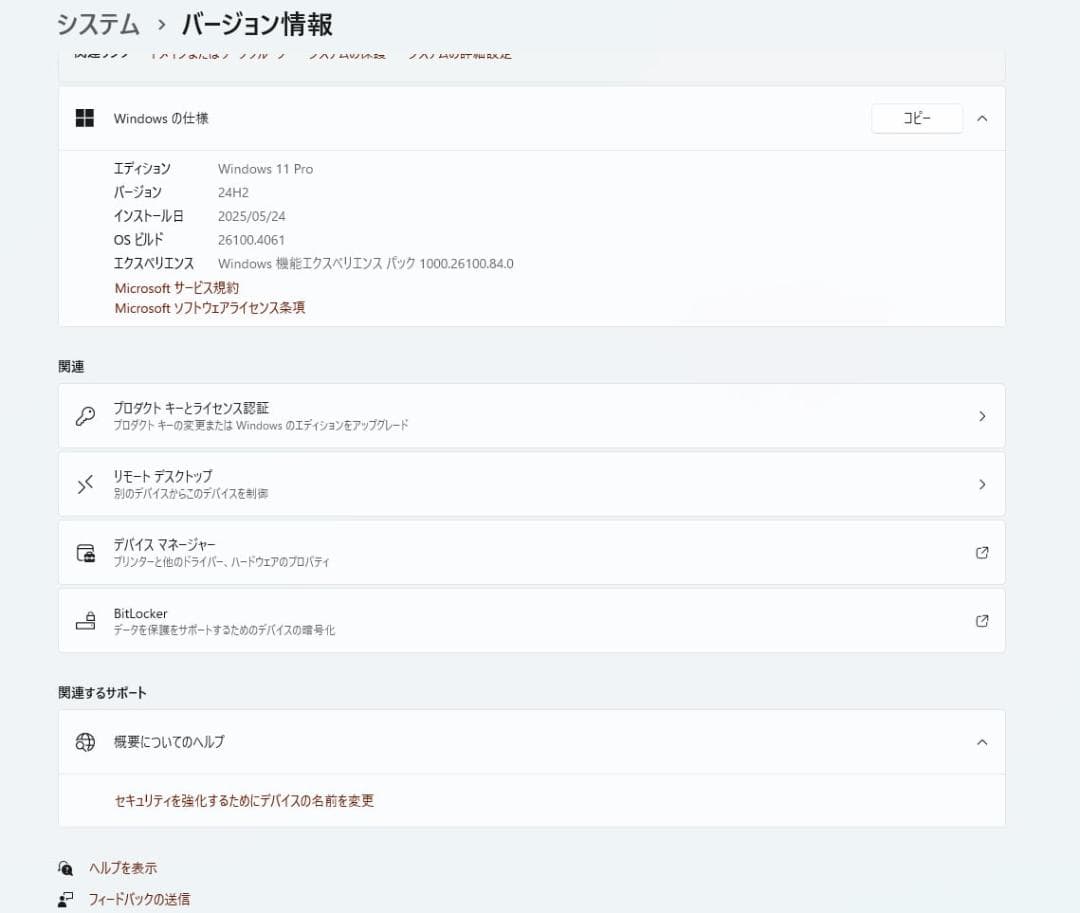1080x913 pixels.
Task: Click the key icon for プロダクト キーとライセンス認証
Action: (86, 415)
